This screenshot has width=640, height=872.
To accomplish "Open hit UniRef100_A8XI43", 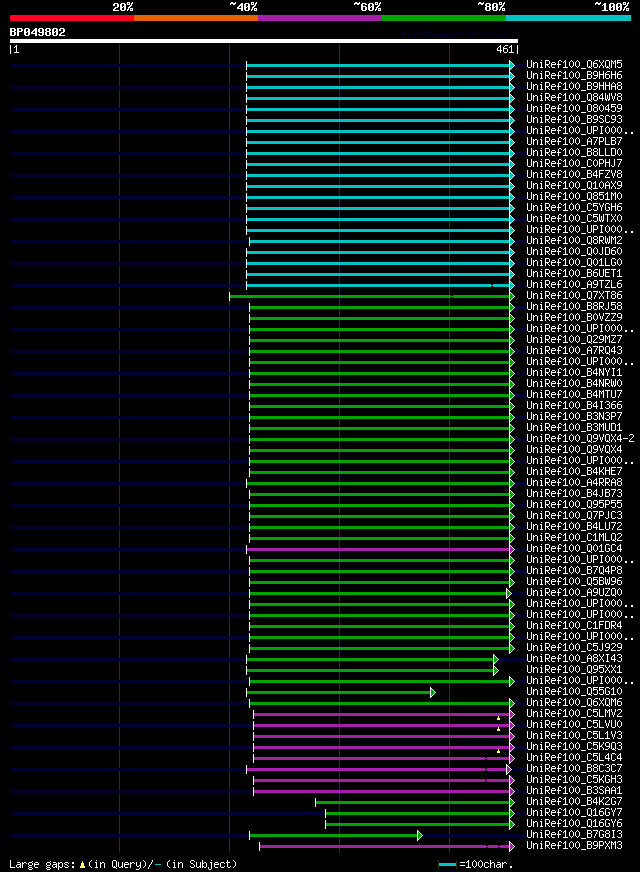I will tap(574, 659).
